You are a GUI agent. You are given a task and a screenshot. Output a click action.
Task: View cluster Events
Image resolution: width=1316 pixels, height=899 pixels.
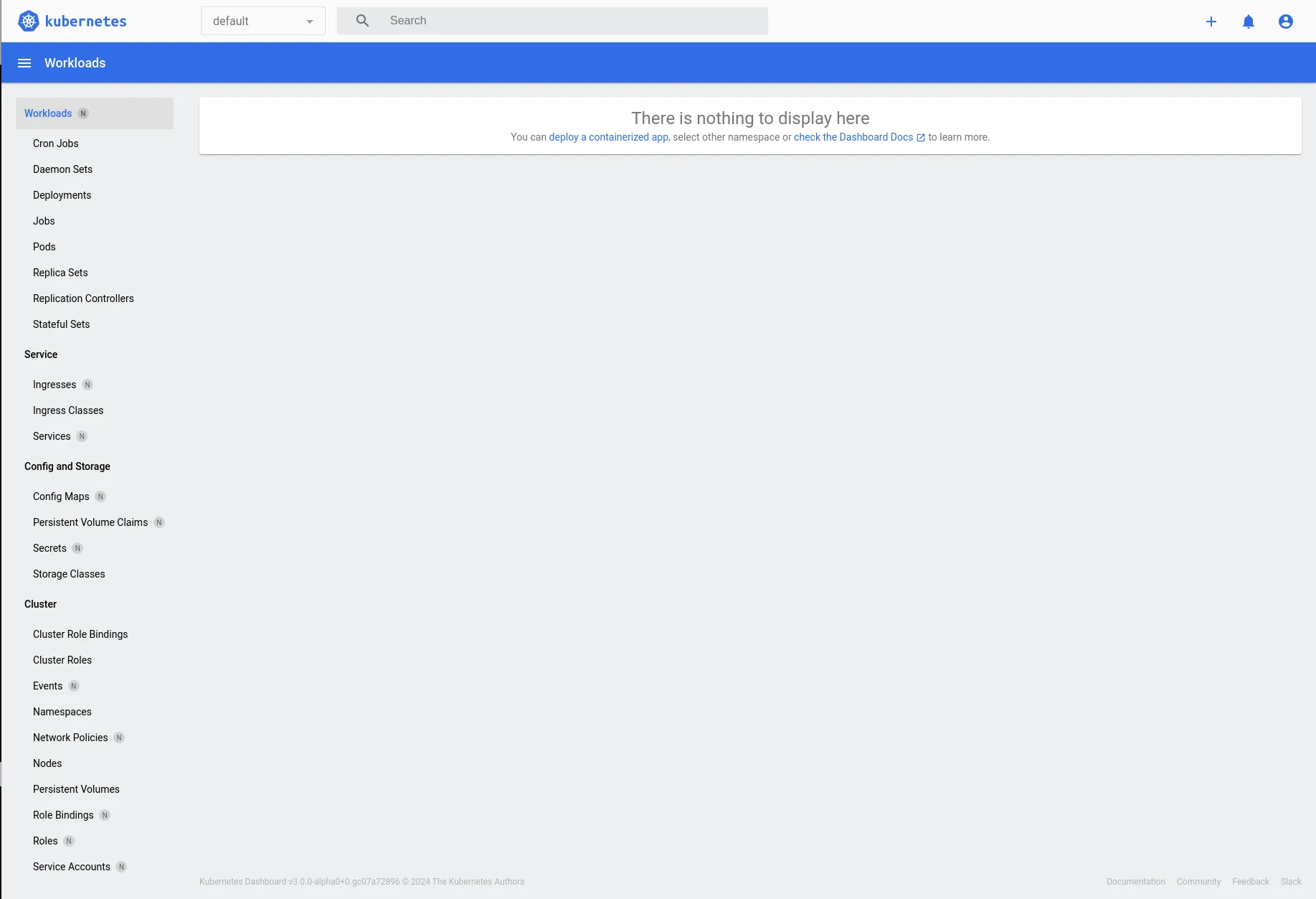[47, 686]
